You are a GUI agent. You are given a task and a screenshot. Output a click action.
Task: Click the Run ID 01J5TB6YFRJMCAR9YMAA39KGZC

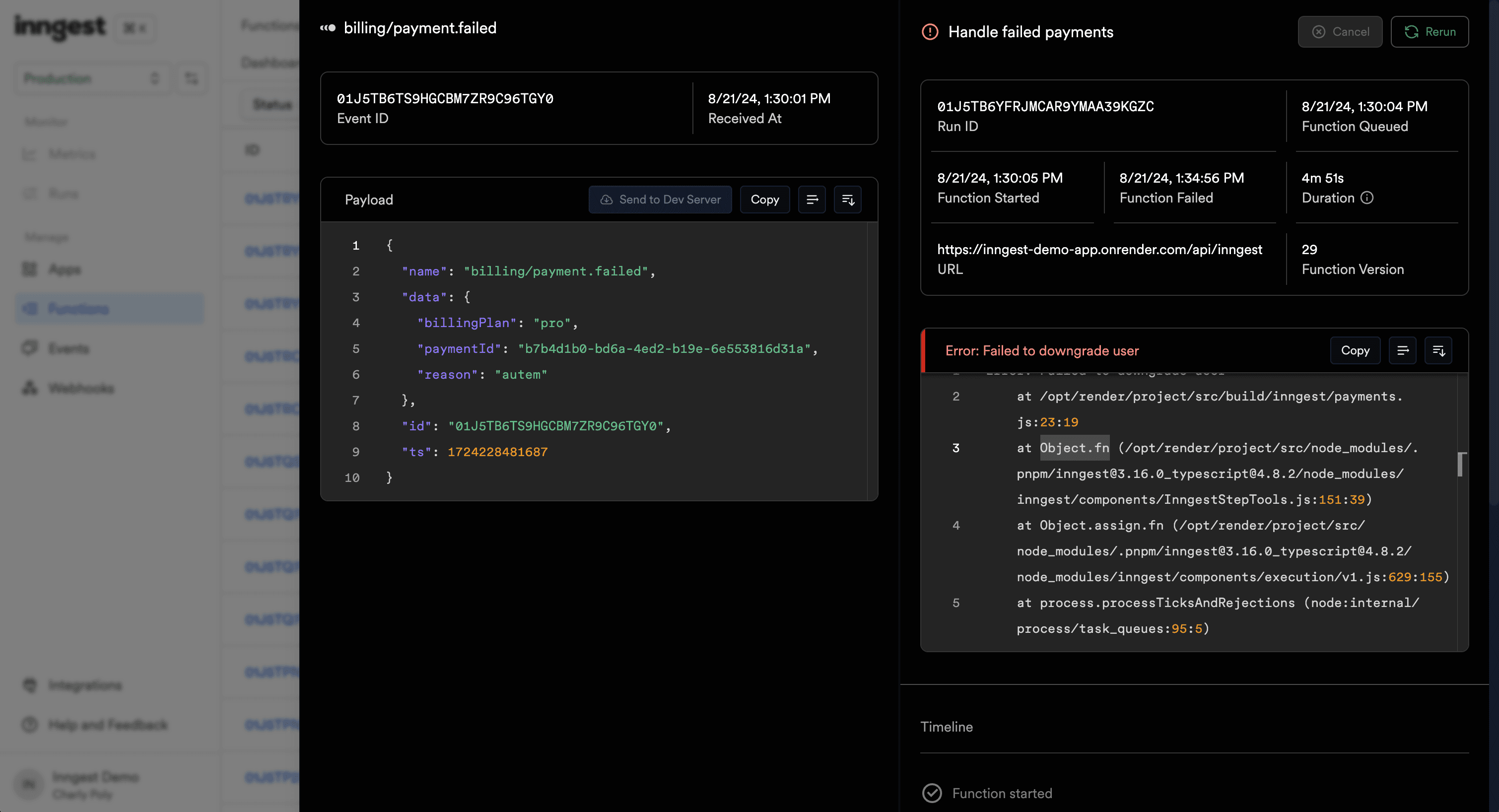(x=1045, y=107)
